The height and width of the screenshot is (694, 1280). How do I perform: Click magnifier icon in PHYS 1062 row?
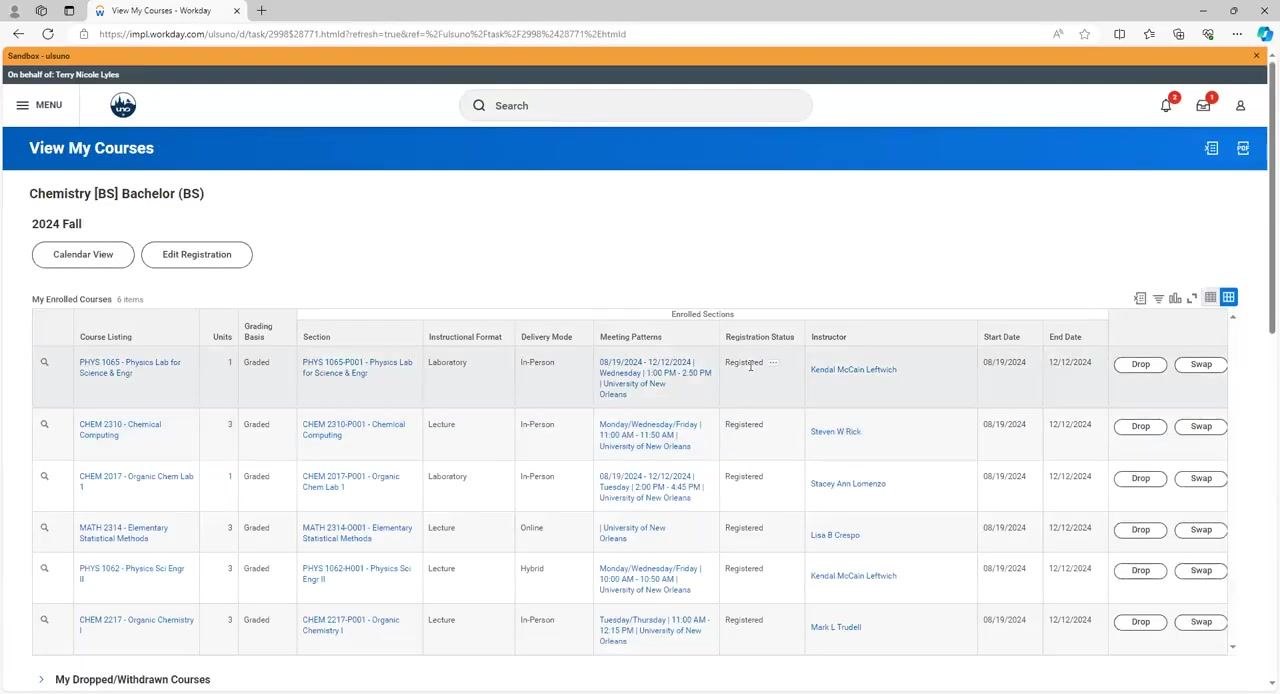(44, 568)
